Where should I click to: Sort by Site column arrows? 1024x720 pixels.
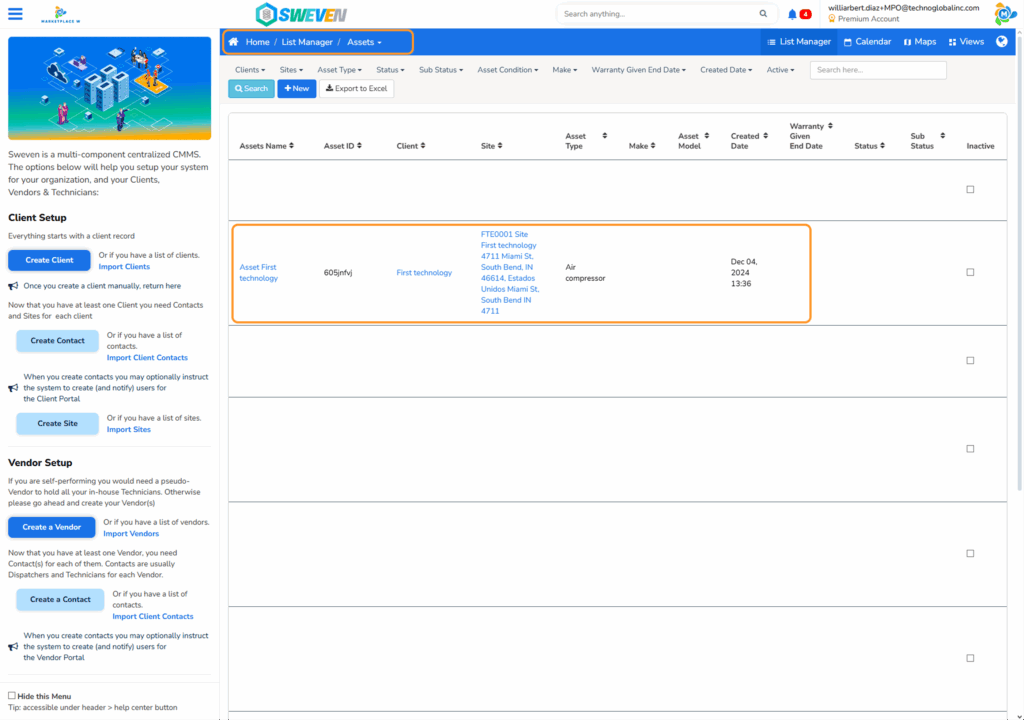coord(500,146)
